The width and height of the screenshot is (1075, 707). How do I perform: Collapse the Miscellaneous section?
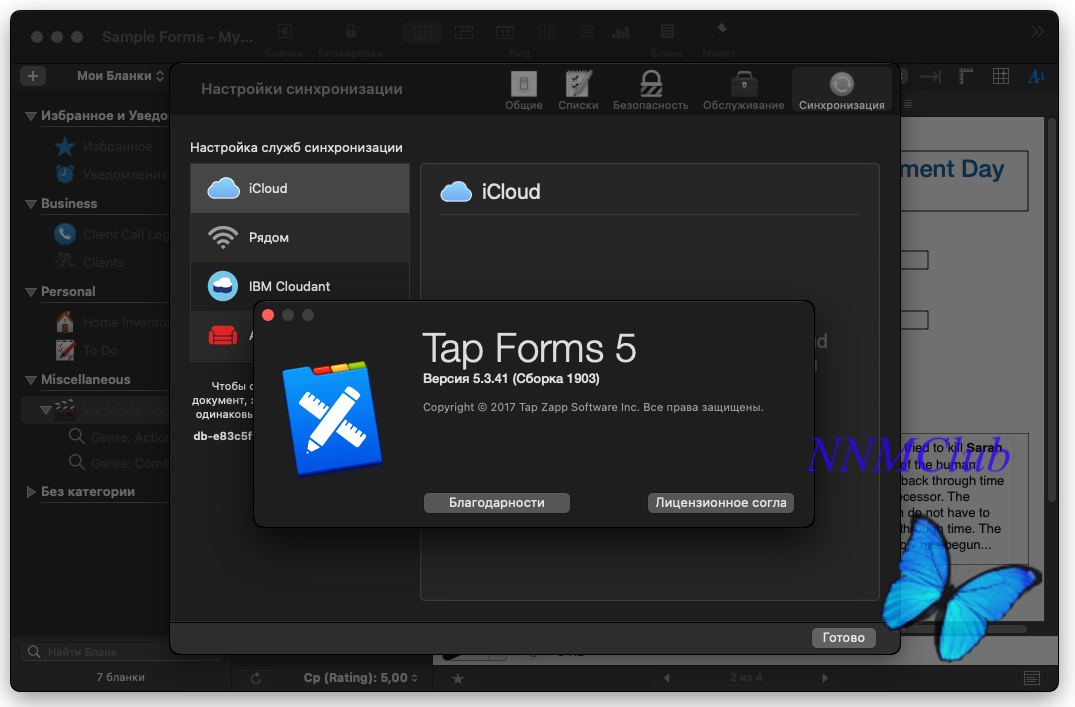tap(30, 379)
